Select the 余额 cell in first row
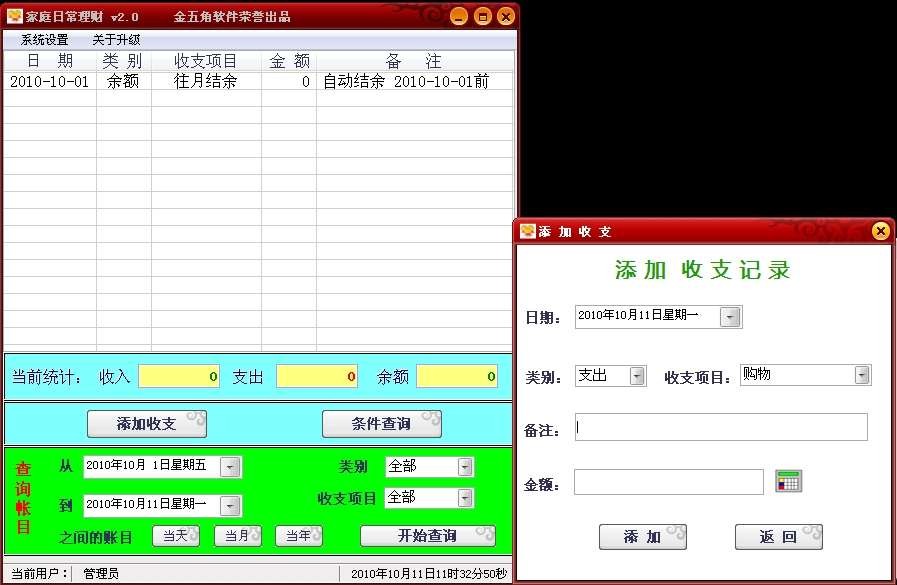The height and width of the screenshot is (585, 897). (124, 81)
